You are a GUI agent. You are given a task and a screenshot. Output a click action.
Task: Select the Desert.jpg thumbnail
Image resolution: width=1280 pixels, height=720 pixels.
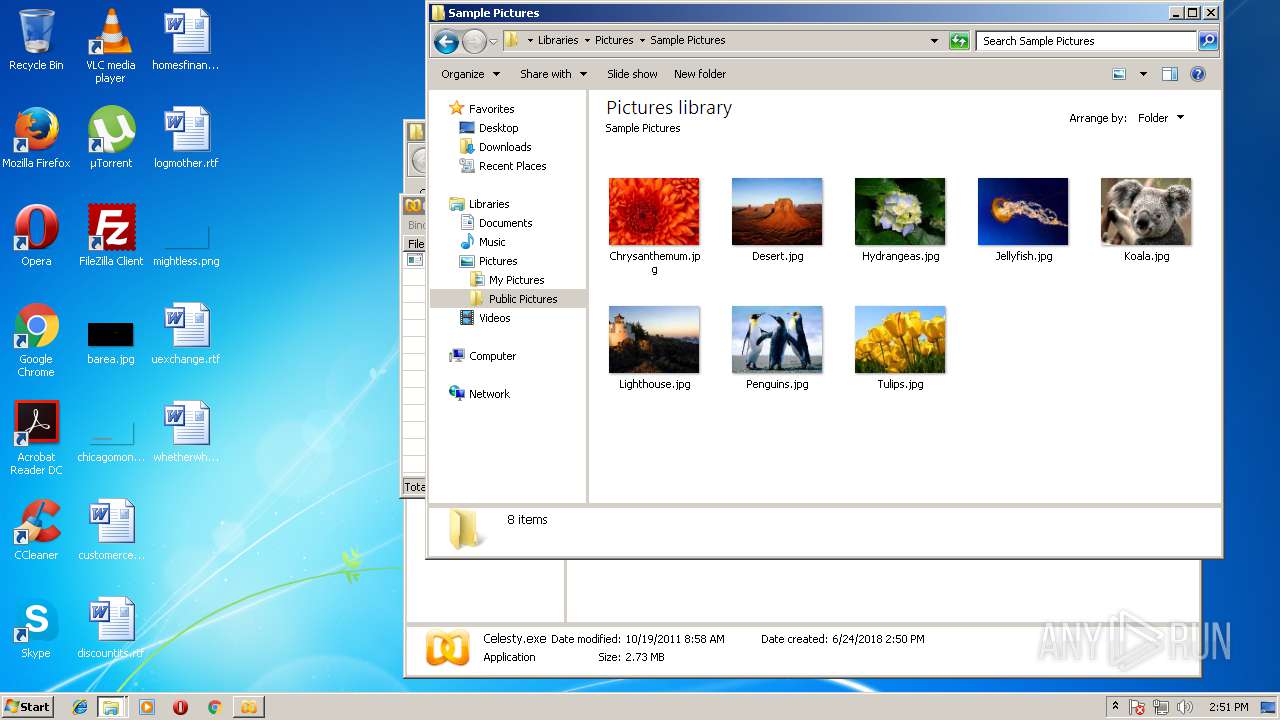(x=777, y=212)
